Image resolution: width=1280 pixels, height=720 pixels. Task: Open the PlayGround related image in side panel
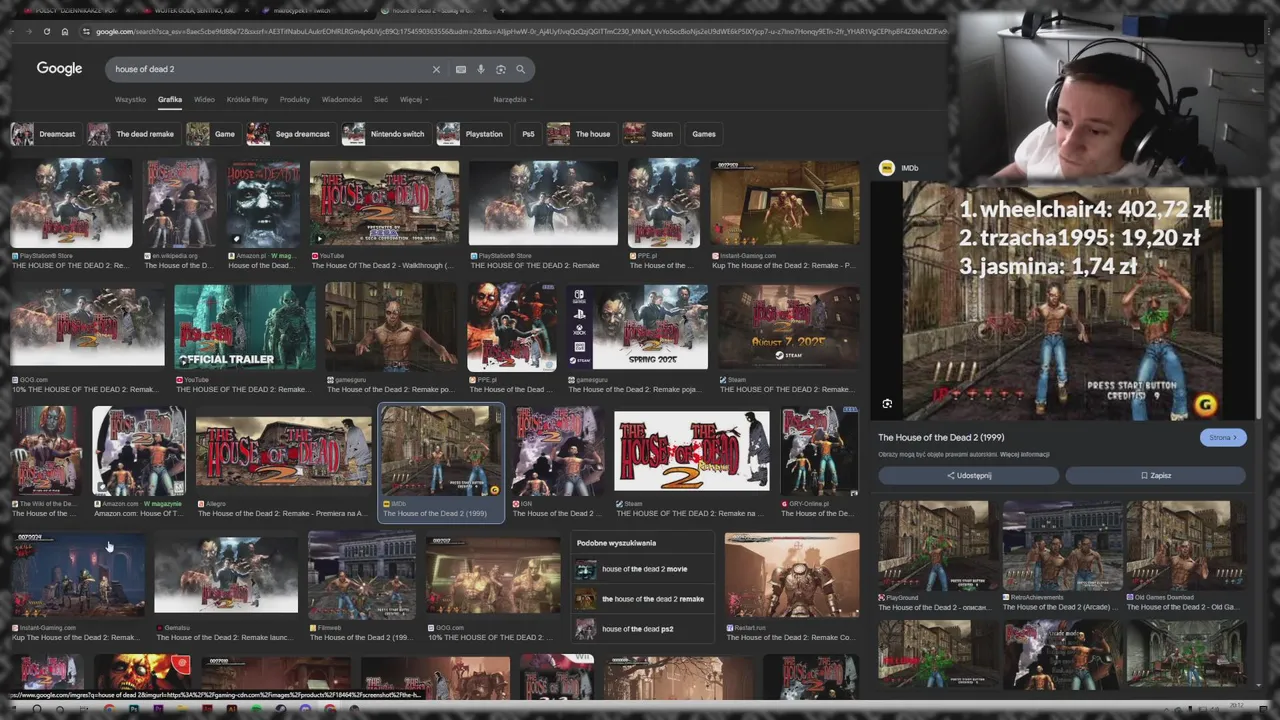pyautogui.click(x=933, y=545)
